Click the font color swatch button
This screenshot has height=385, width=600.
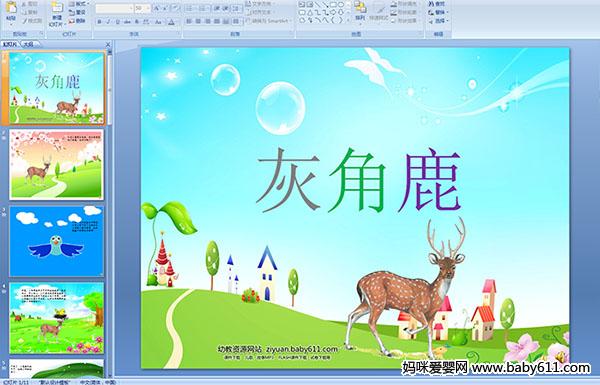[171, 22]
